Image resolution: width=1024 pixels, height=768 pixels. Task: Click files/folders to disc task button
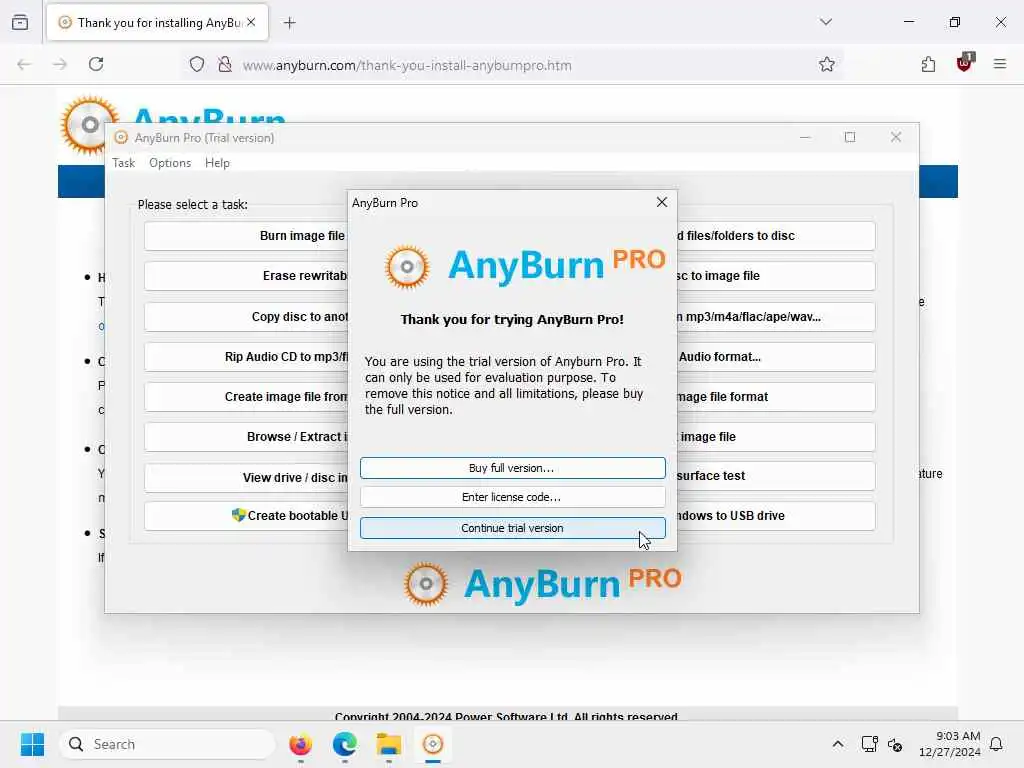tap(776, 236)
